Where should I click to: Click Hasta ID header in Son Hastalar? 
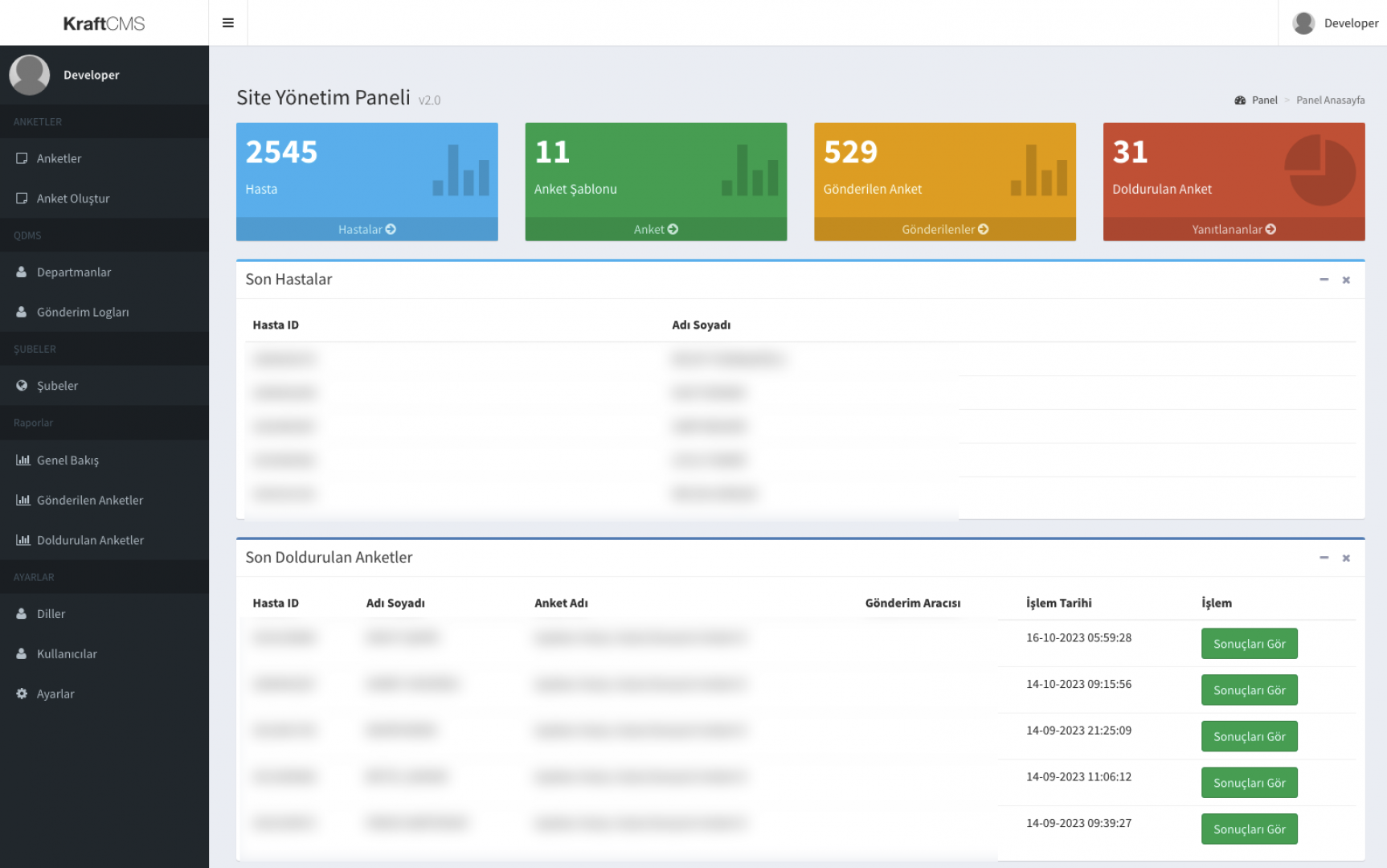[276, 325]
